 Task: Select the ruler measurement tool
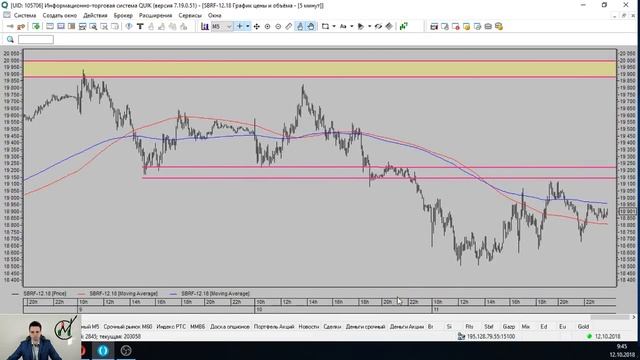289,27
